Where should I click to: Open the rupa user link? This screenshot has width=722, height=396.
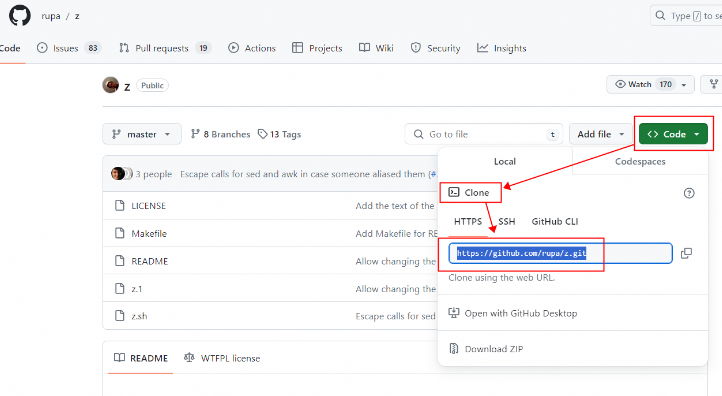click(51, 16)
